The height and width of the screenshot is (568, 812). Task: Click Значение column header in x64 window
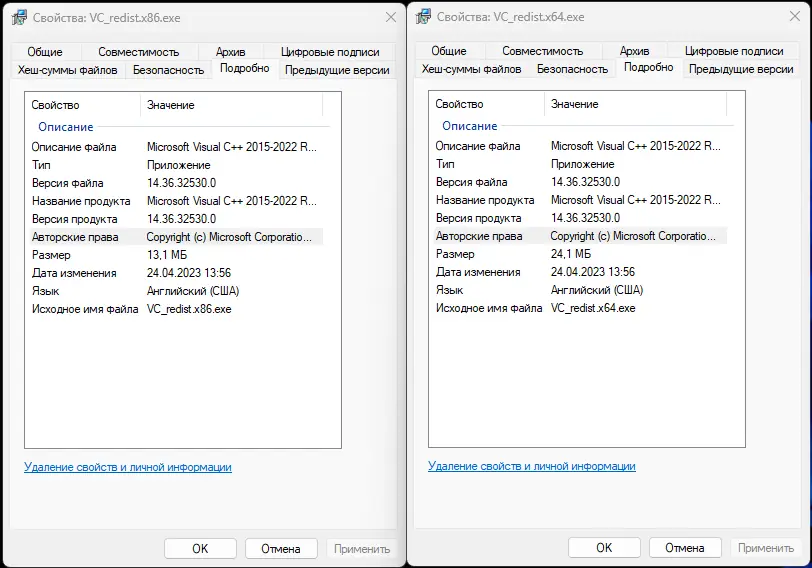point(575,104)
